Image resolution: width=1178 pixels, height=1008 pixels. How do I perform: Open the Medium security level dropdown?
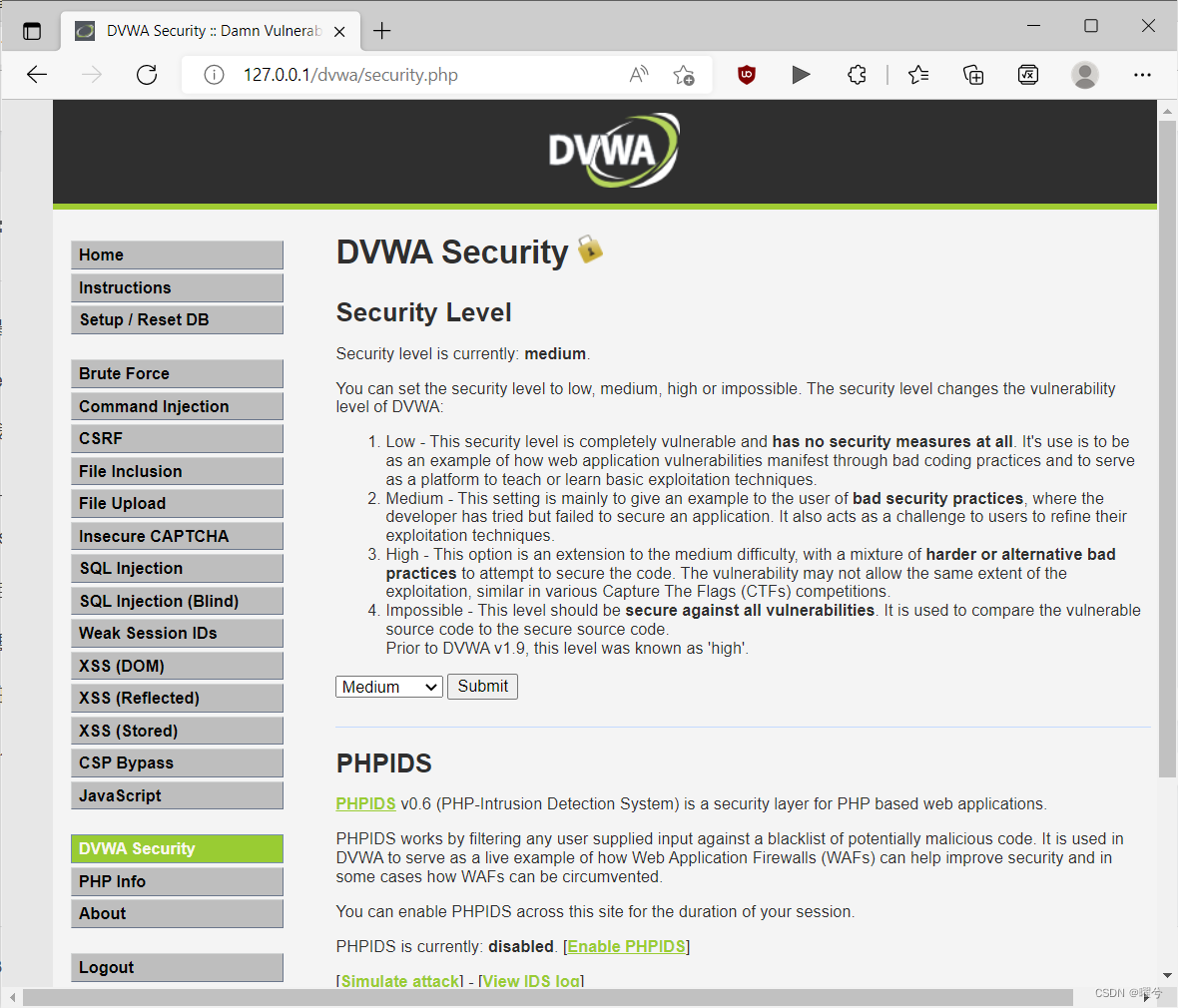point(389,687)
